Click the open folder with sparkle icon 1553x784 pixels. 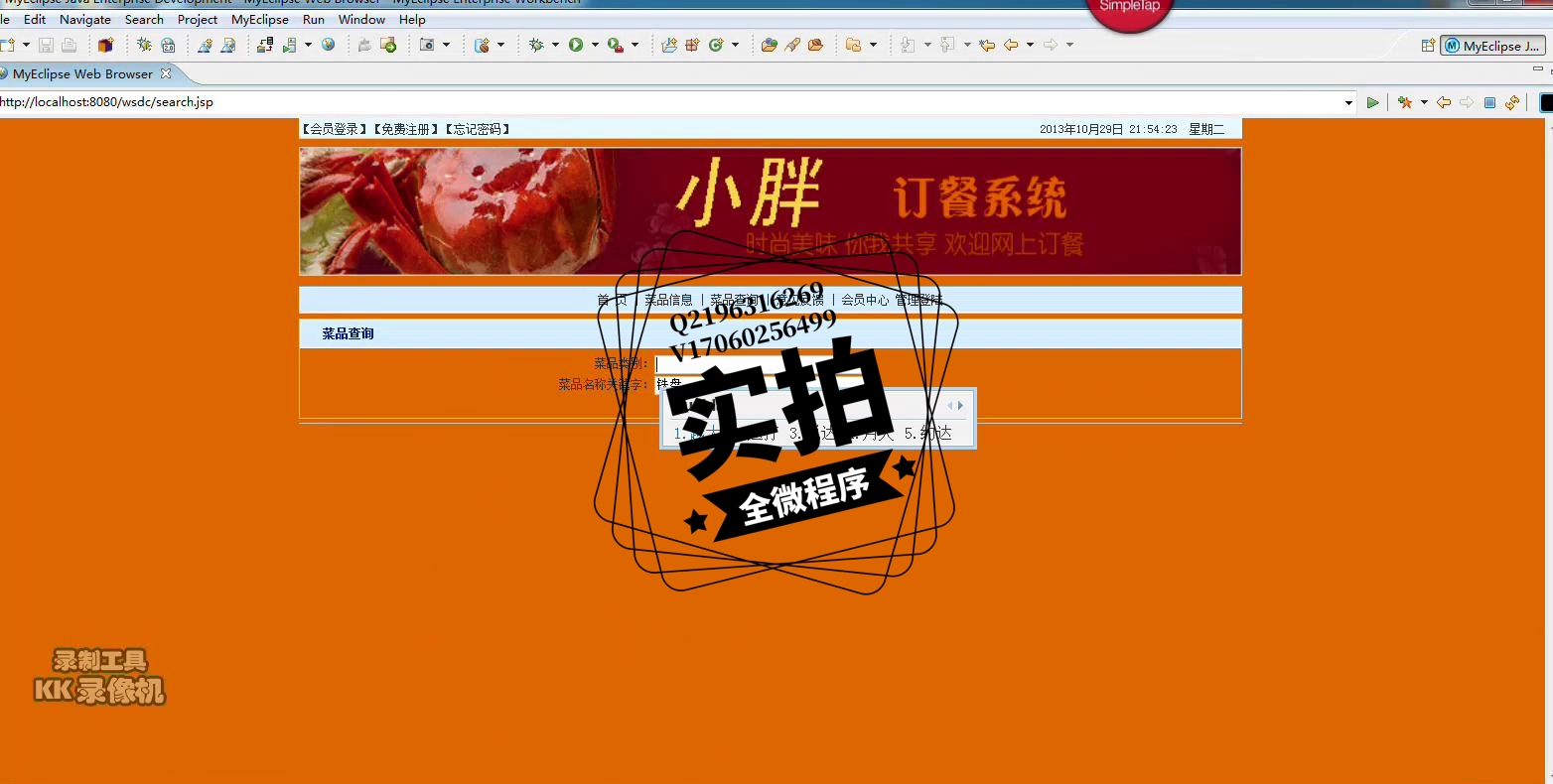(669, 45)
